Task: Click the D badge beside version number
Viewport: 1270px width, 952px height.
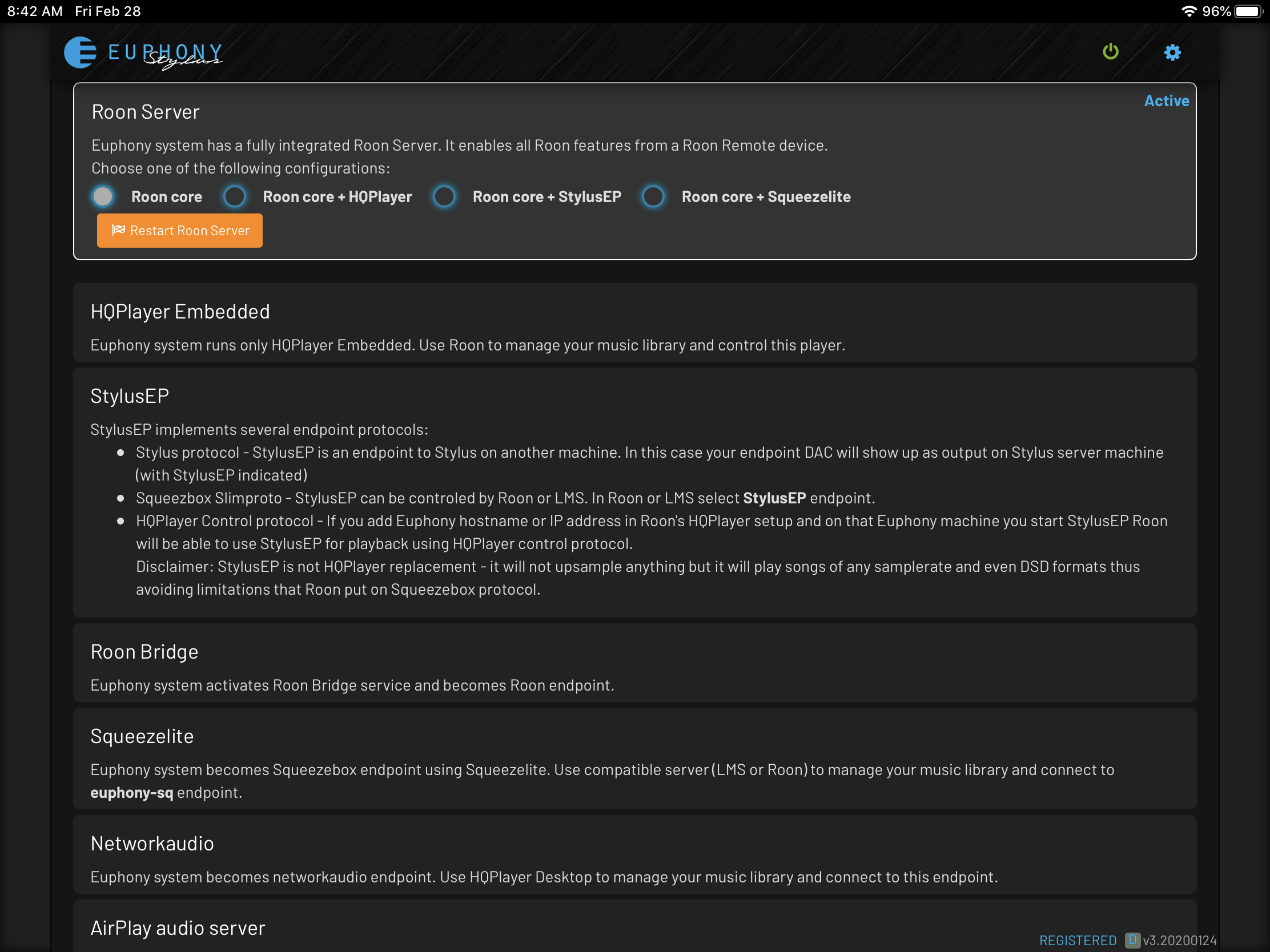Action: [1132, 939]
